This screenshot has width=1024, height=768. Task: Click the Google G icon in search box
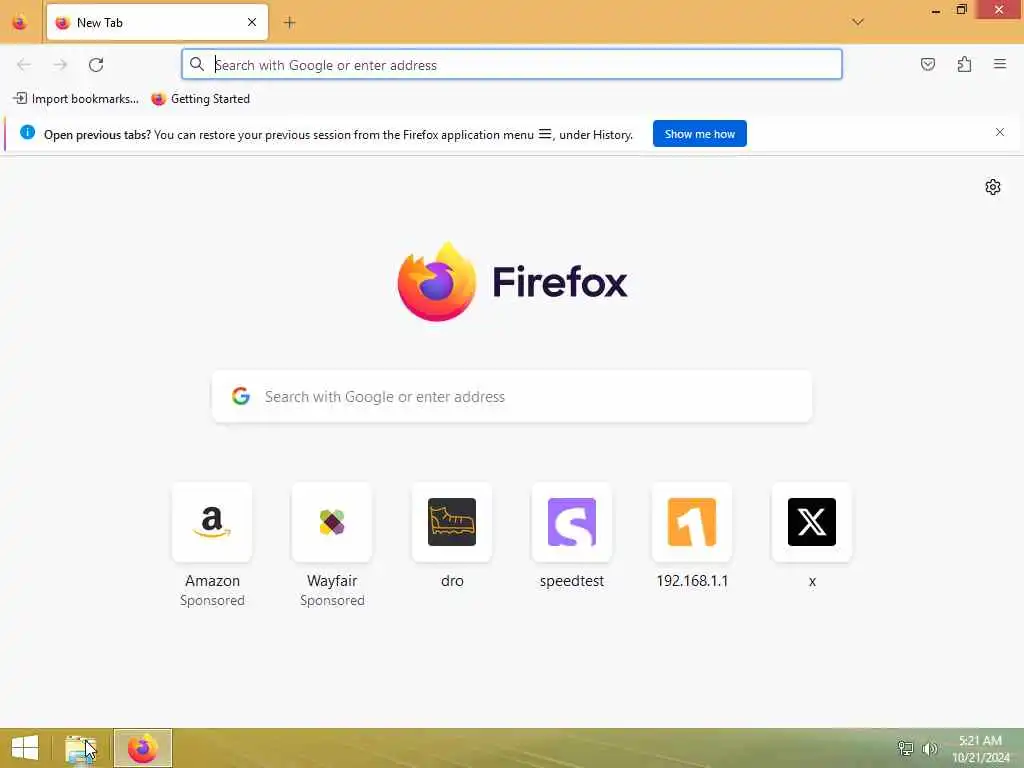point(241,396)
